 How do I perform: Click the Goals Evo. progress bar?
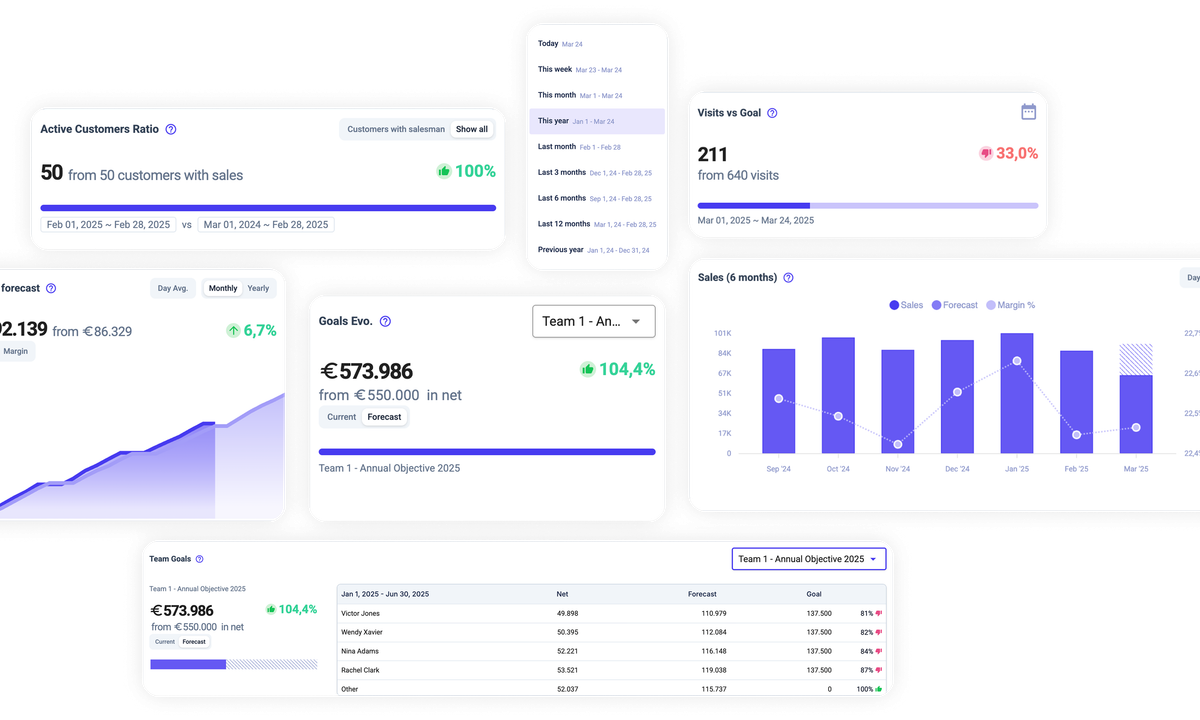tap(486, 451)
